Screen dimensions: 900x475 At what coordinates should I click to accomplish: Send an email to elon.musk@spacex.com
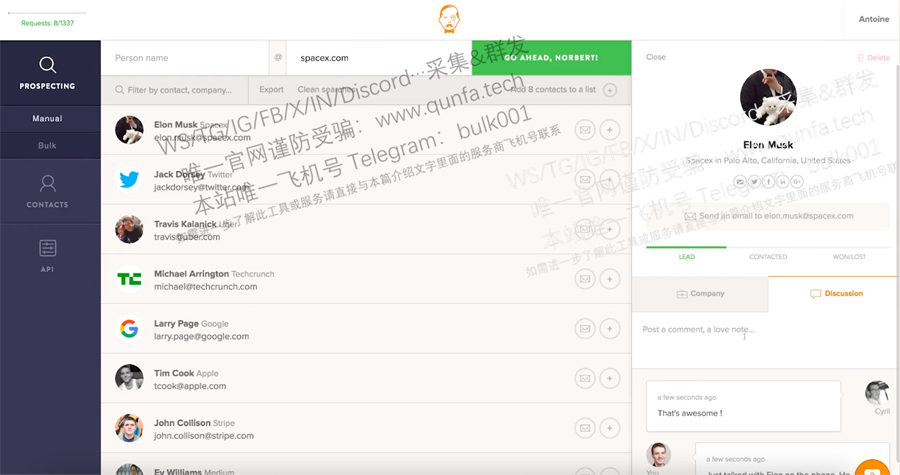click(x=769, y=216)
